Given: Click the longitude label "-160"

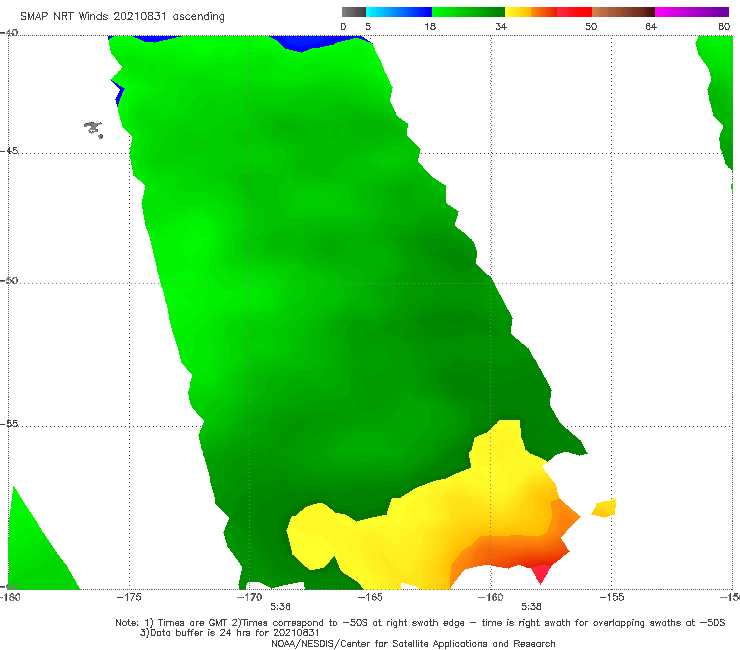Looking at the screenshot, I should pos(491,597).
